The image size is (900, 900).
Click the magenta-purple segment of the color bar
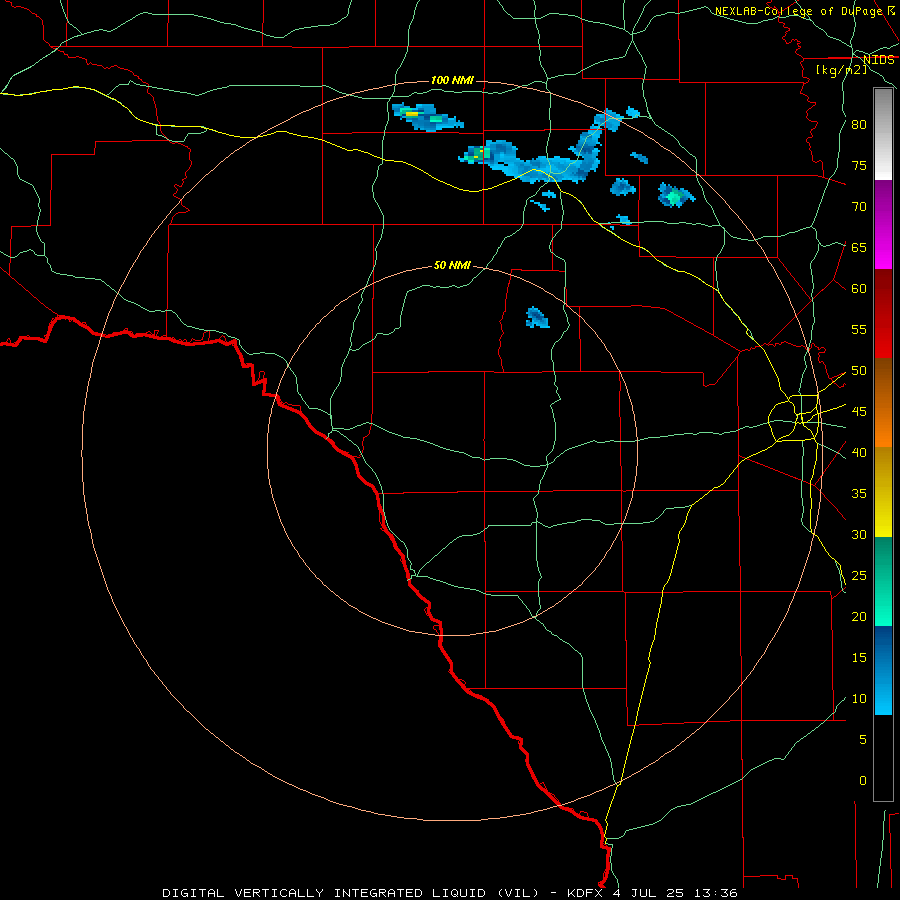(x=883, y=224)
